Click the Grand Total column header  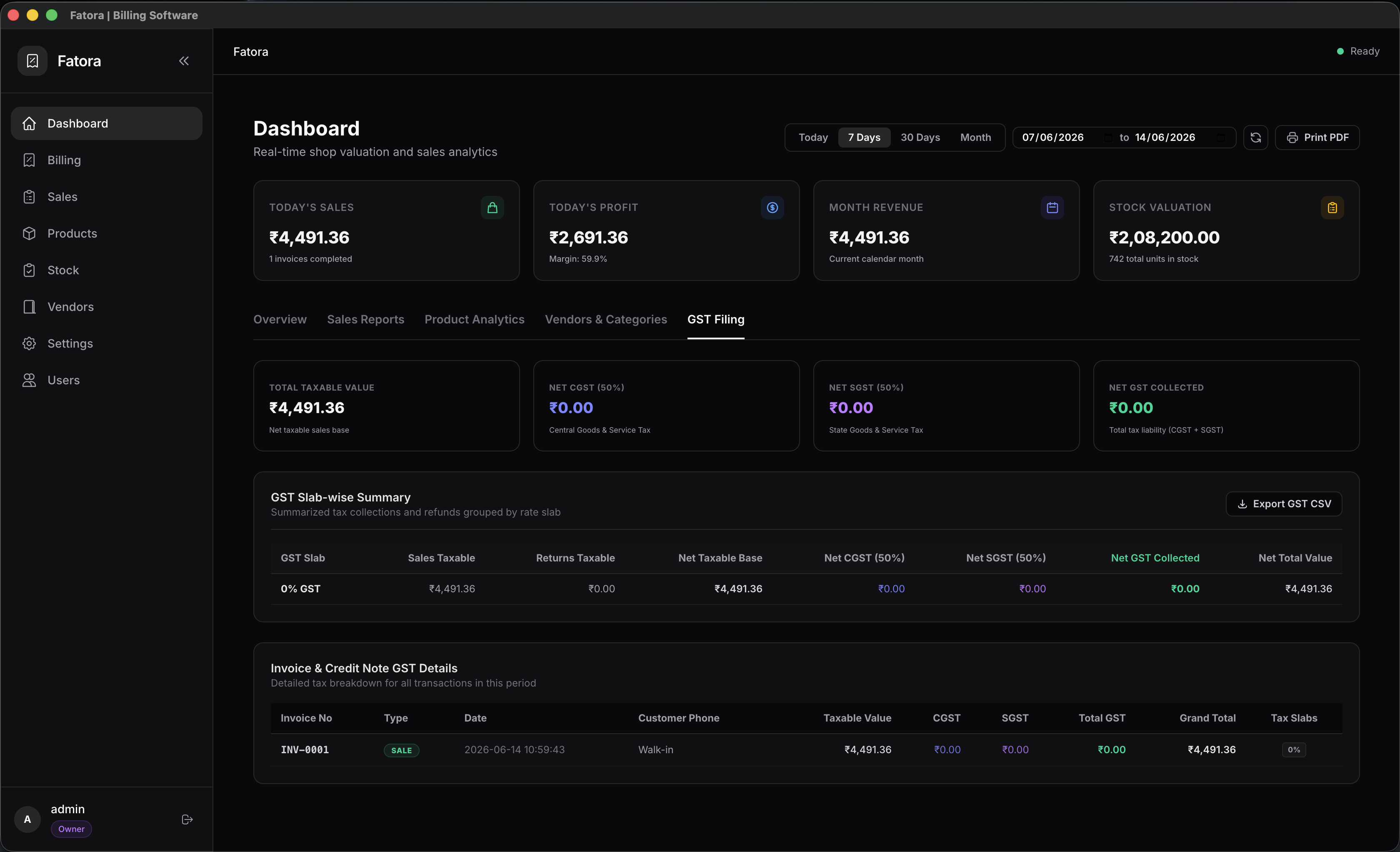click(1207, 718)
